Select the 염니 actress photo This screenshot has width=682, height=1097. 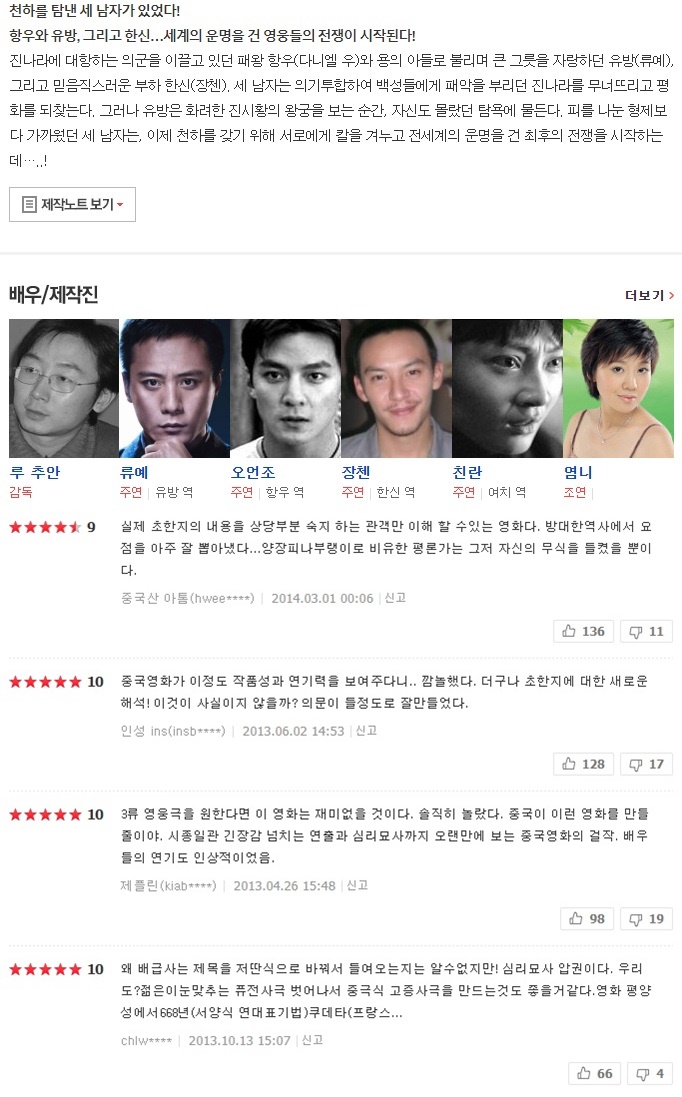pyautogui.click(x=618, y=388)
